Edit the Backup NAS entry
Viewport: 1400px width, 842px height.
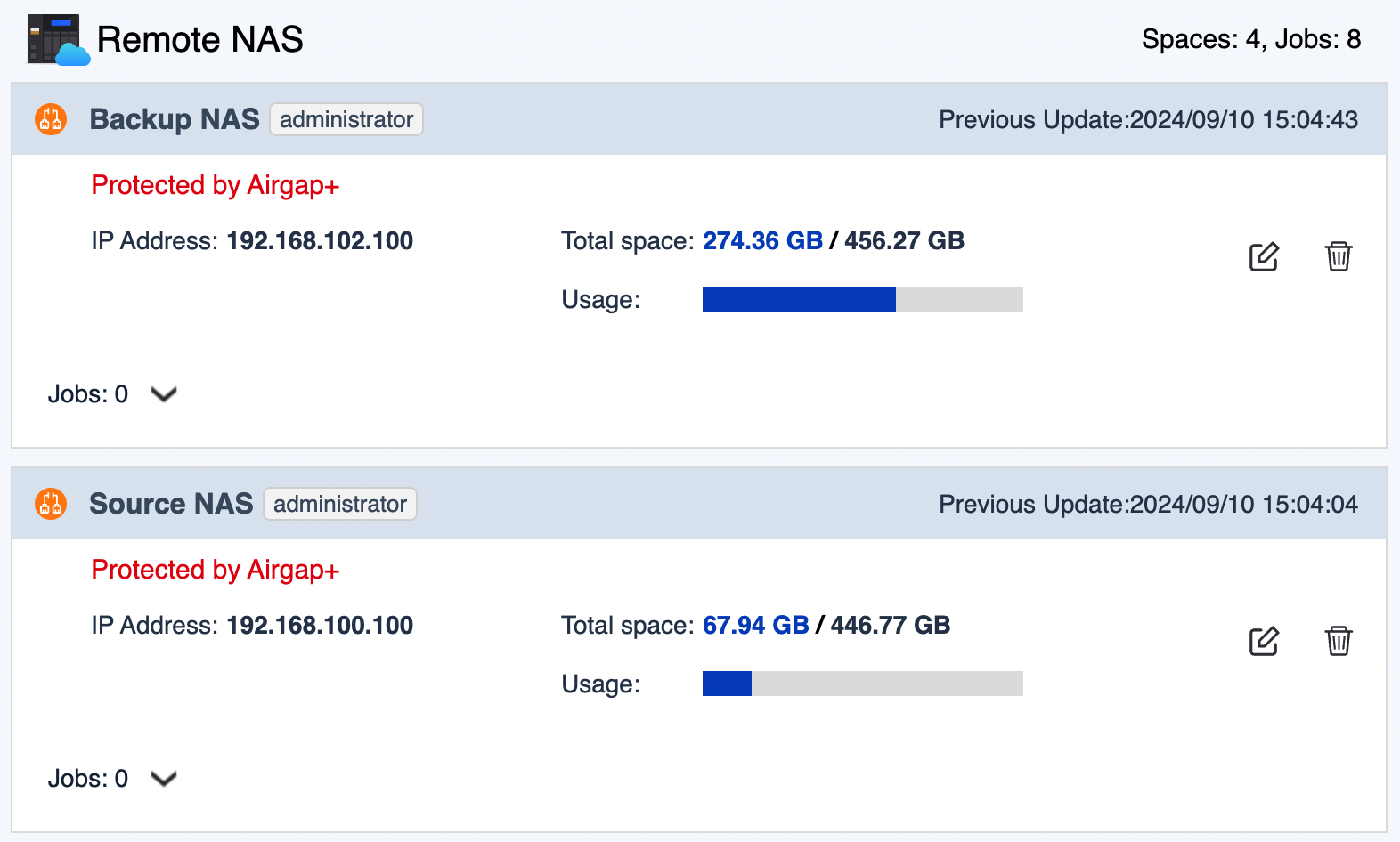(1264, 256)
